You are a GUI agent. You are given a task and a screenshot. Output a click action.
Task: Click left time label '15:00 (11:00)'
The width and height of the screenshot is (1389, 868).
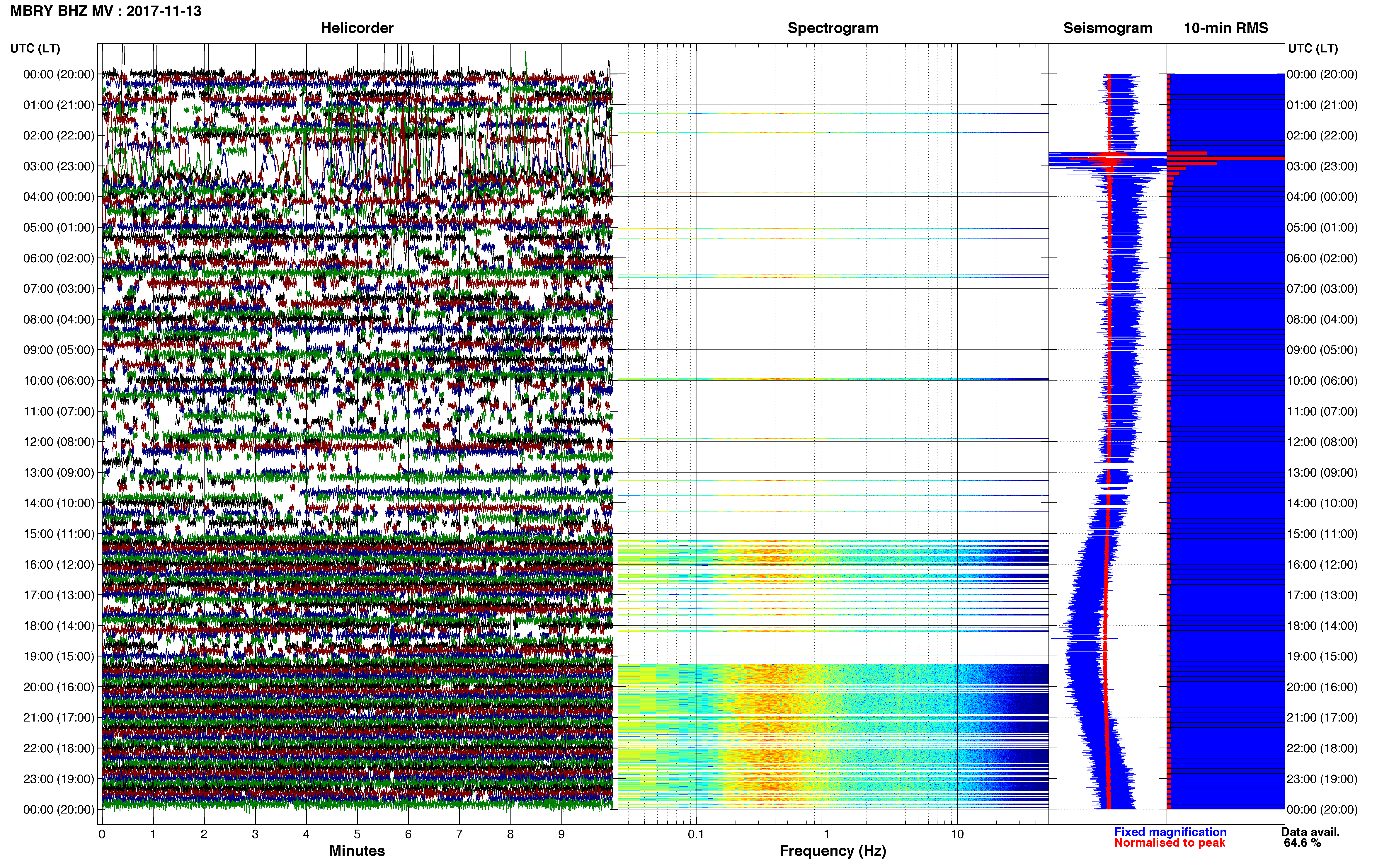59,534
